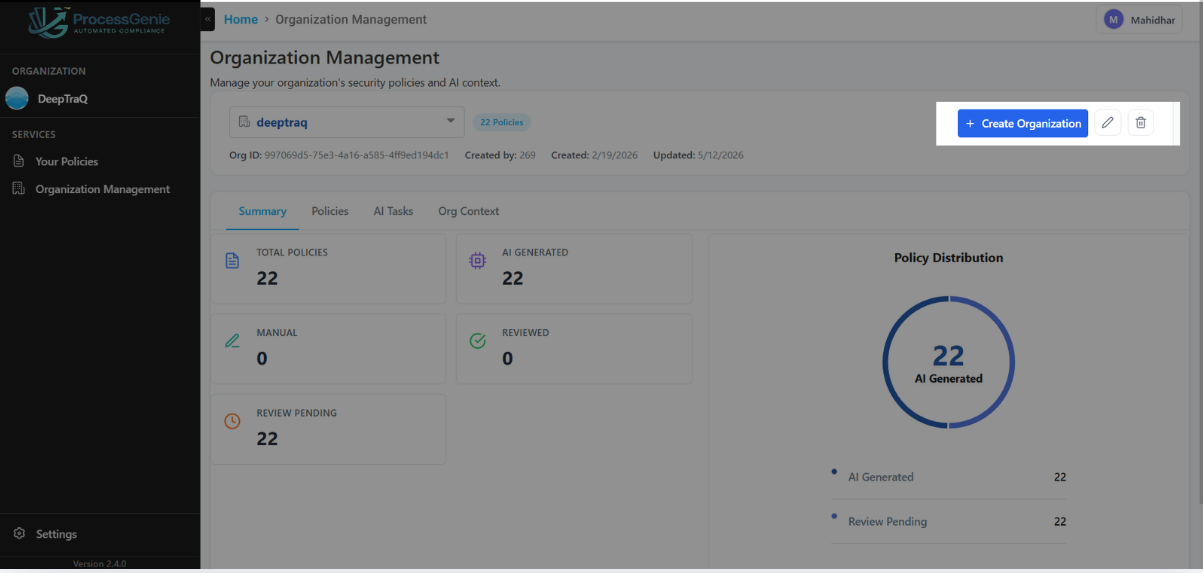The height and width of the screenshot is (573, 1203).
Task: Click the Manual pencil icon
Action: 232,341
